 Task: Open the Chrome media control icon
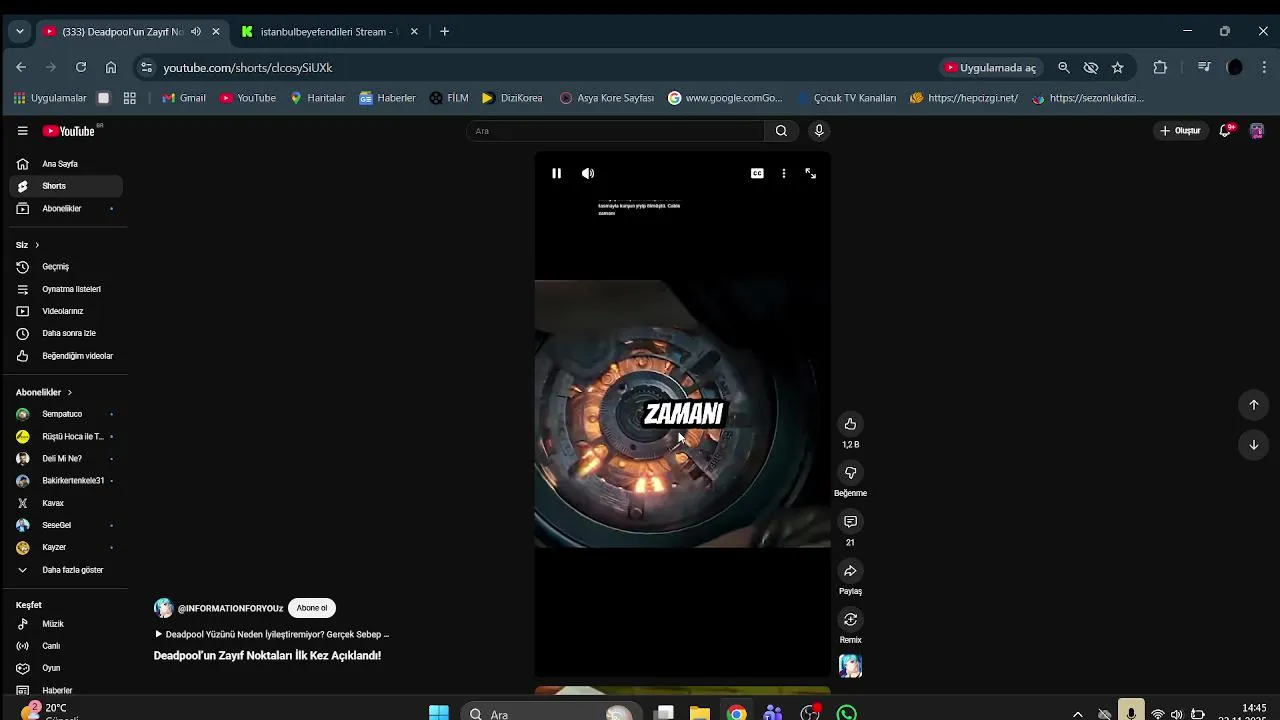pos(1204,68)
